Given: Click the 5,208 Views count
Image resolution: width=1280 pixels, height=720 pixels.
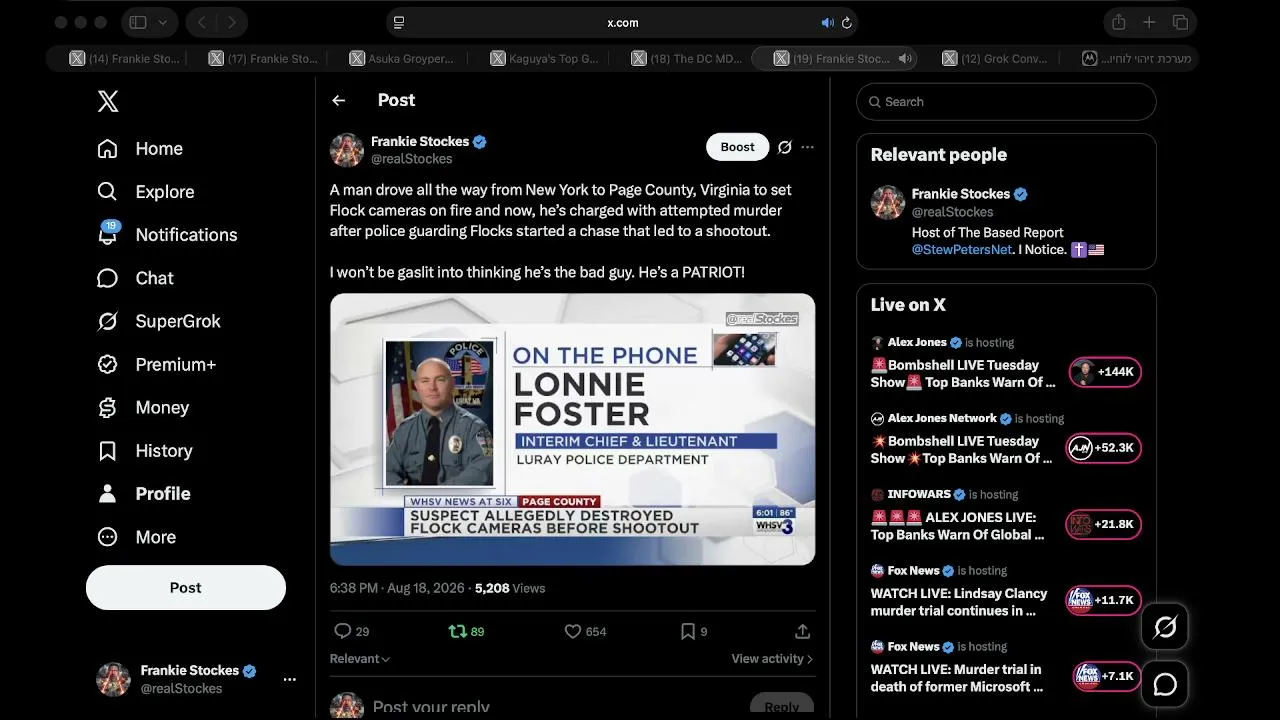Looking at the screenshot, I should click(x=510, y=588).
